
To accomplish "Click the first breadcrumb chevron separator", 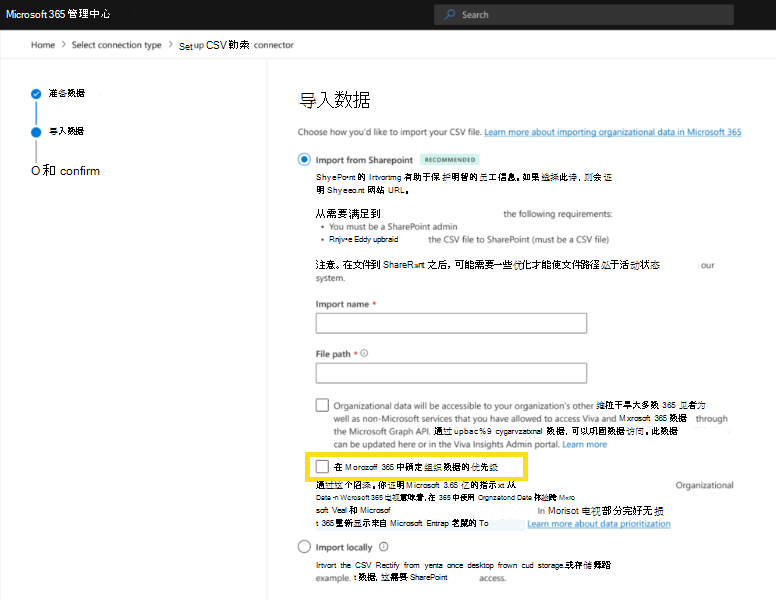I will click(x=63, y=45).
